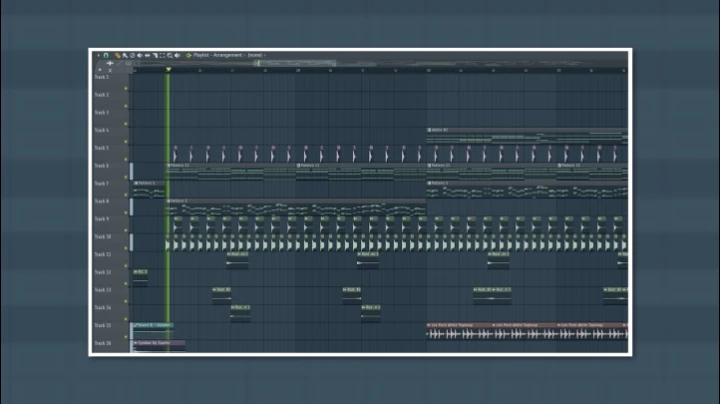Click the playhead marker on the ruler
This screenshot has width=720, height=404.
169,70
